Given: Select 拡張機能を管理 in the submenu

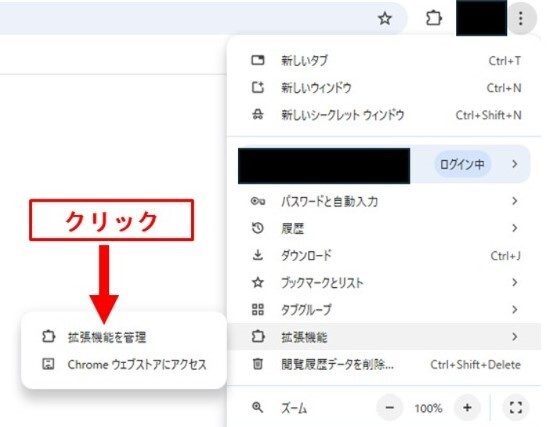Looking at the screenshot, I should tap(124, 337).
